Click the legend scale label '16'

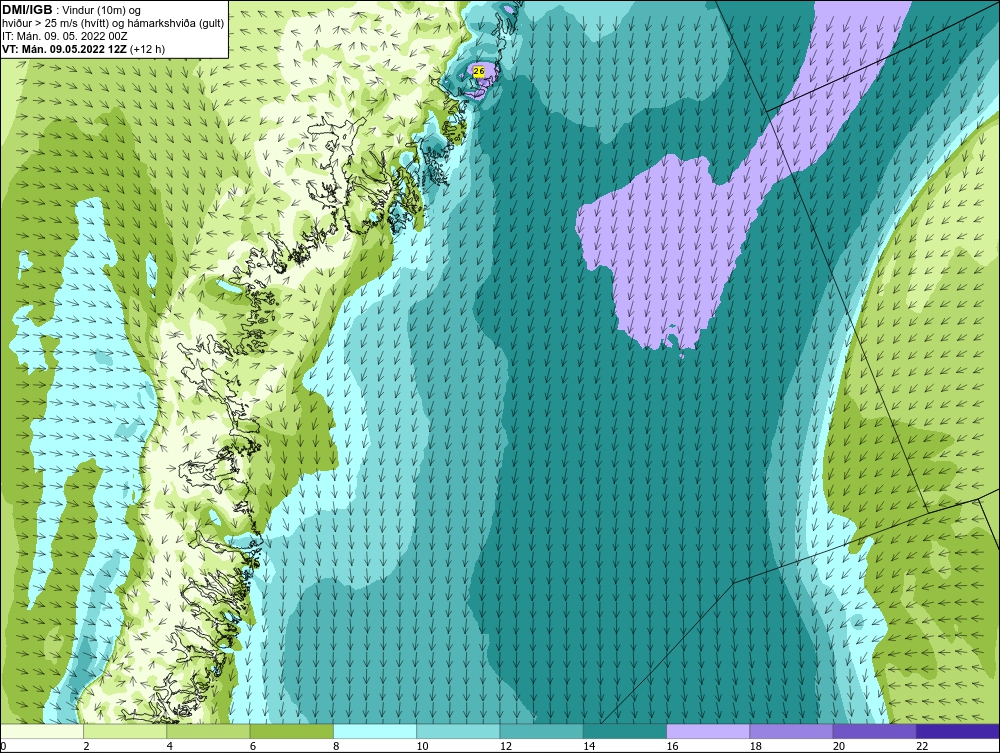click(x=672, y=746)
